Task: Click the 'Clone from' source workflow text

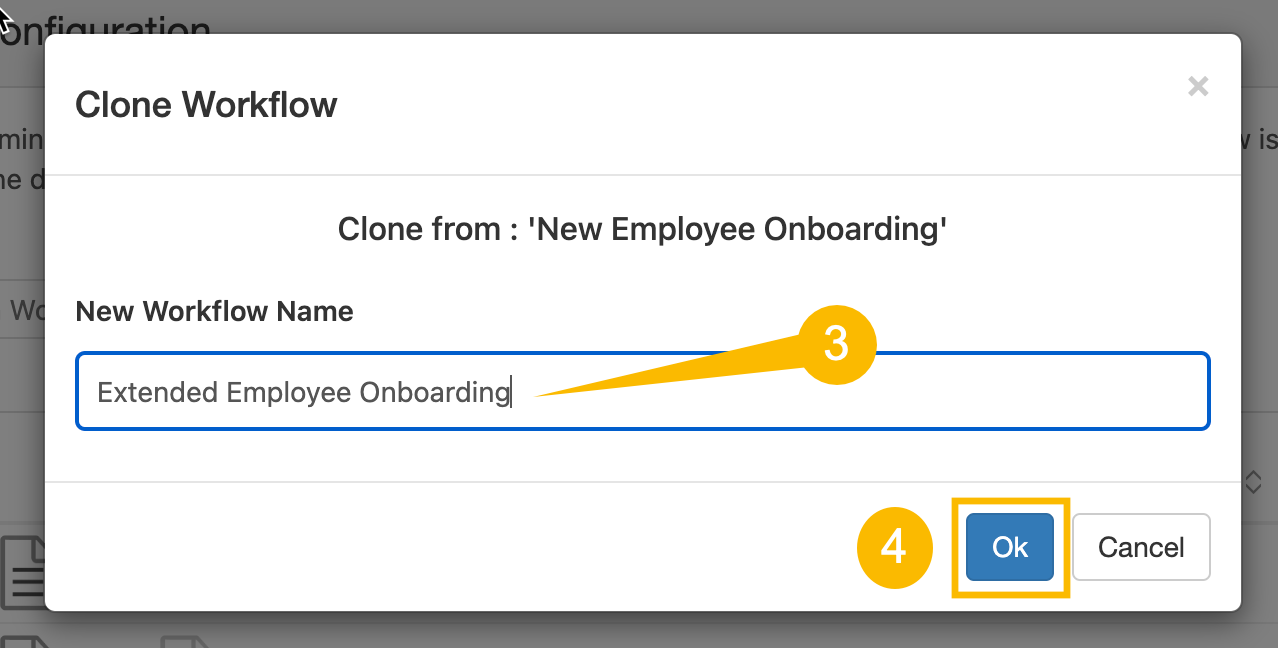Action: click(x=642, y=229)
